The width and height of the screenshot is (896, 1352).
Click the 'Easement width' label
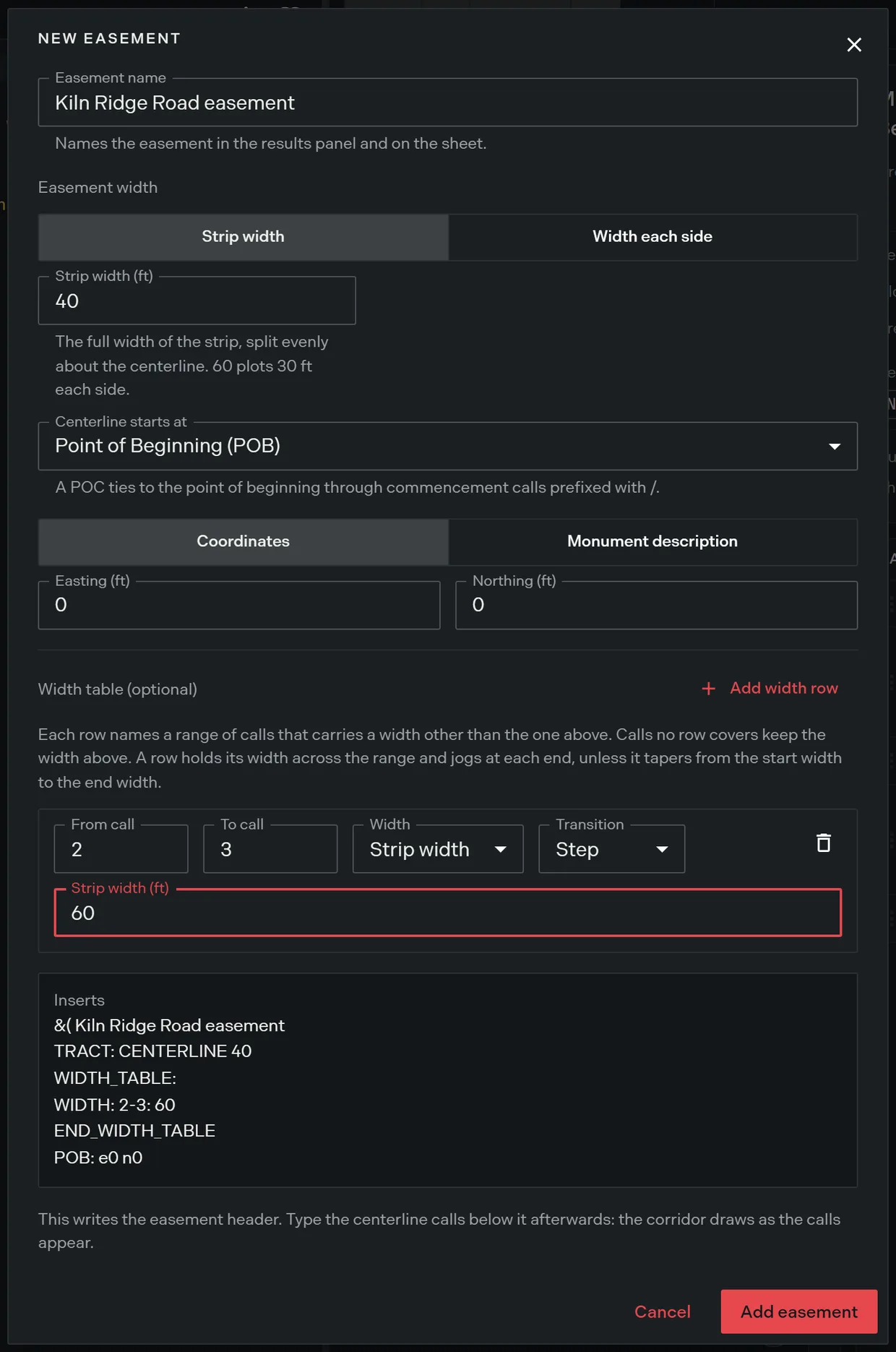click(98, 187)
